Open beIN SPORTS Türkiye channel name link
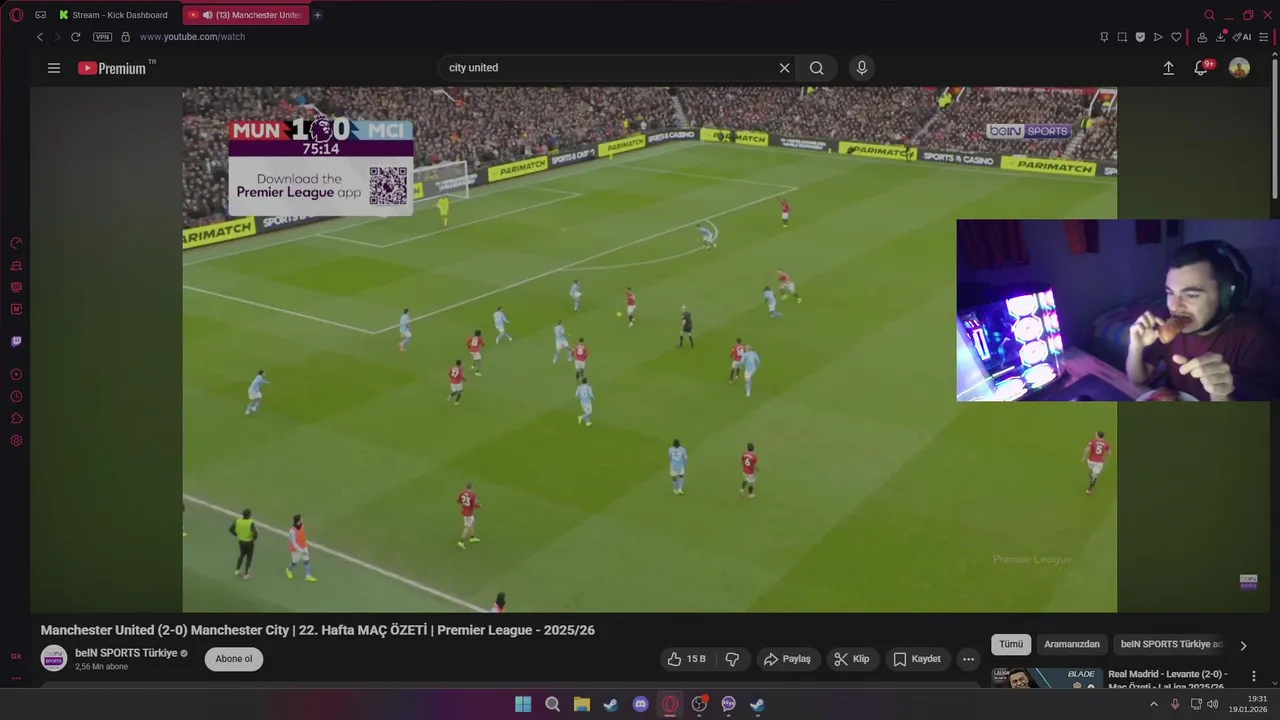Image resolution: width=1280 pixels, height=720 pixels. click(x=126, y=653)
